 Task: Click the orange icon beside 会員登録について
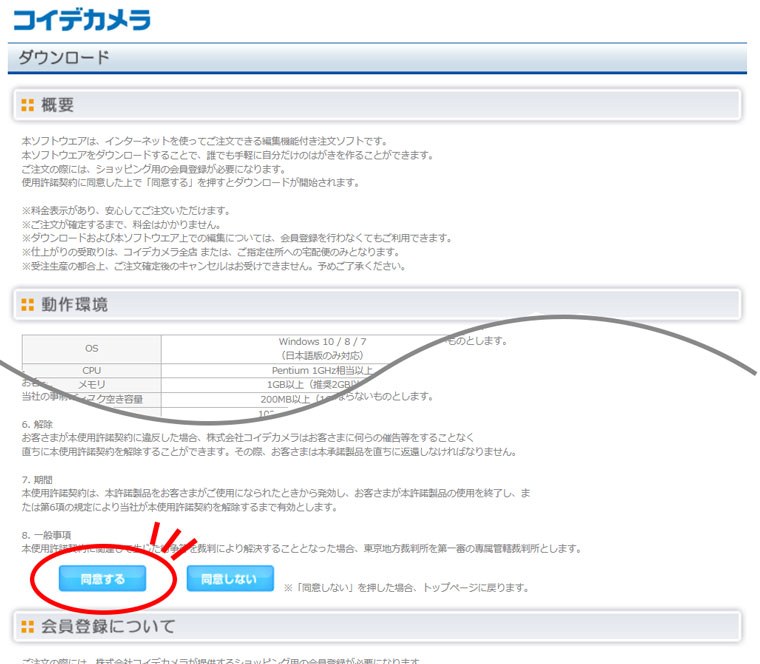coord(27,627)
